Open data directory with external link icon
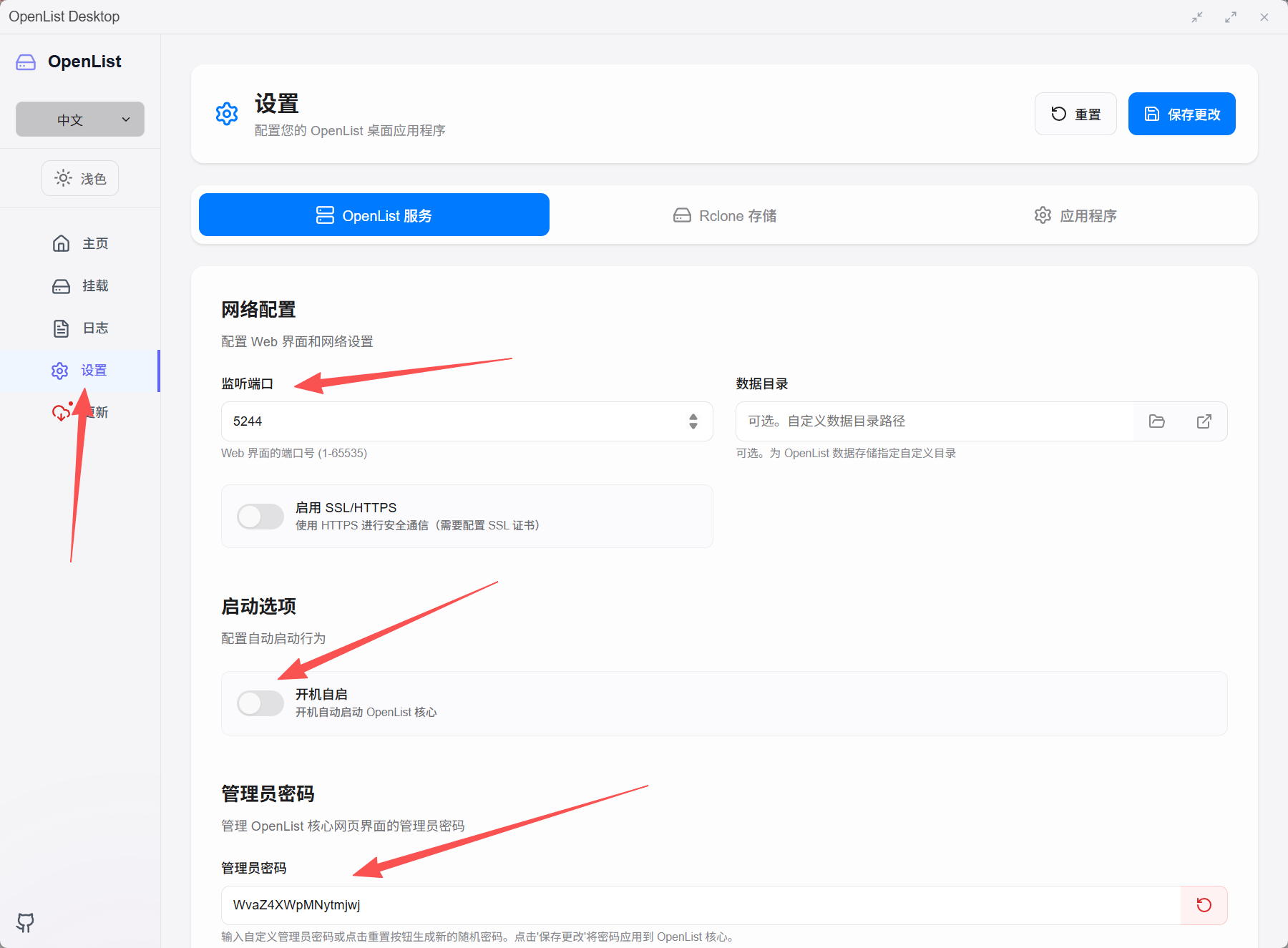The image size is (1288, 948). tap(1204, 421)
